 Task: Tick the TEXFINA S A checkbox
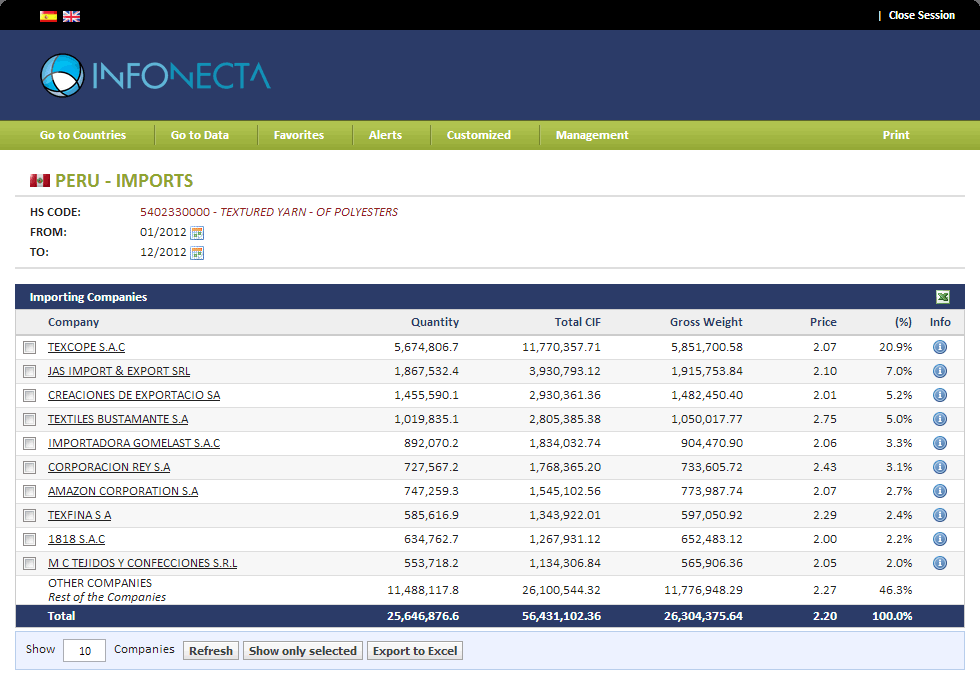pyautogui.click(x=29, y=516)
